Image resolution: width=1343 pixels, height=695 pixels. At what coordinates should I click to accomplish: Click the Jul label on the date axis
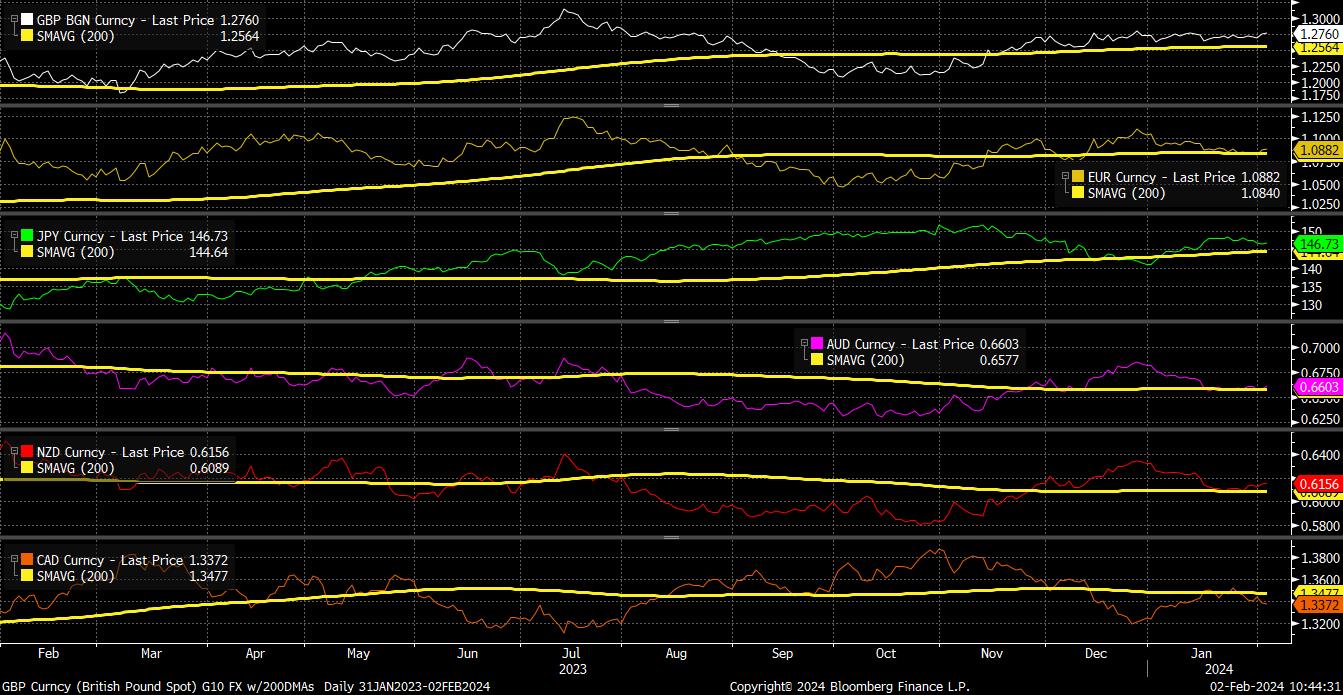tap(571, 653)
